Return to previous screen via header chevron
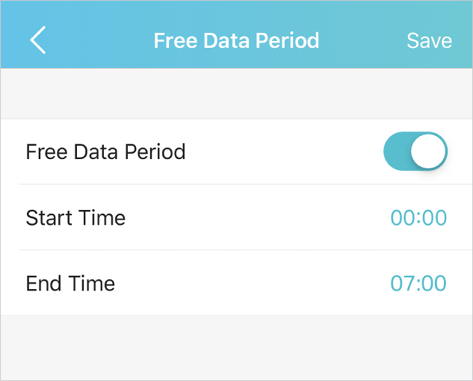The height and width of the screenshot is (381, 473). tap(38, 40)
